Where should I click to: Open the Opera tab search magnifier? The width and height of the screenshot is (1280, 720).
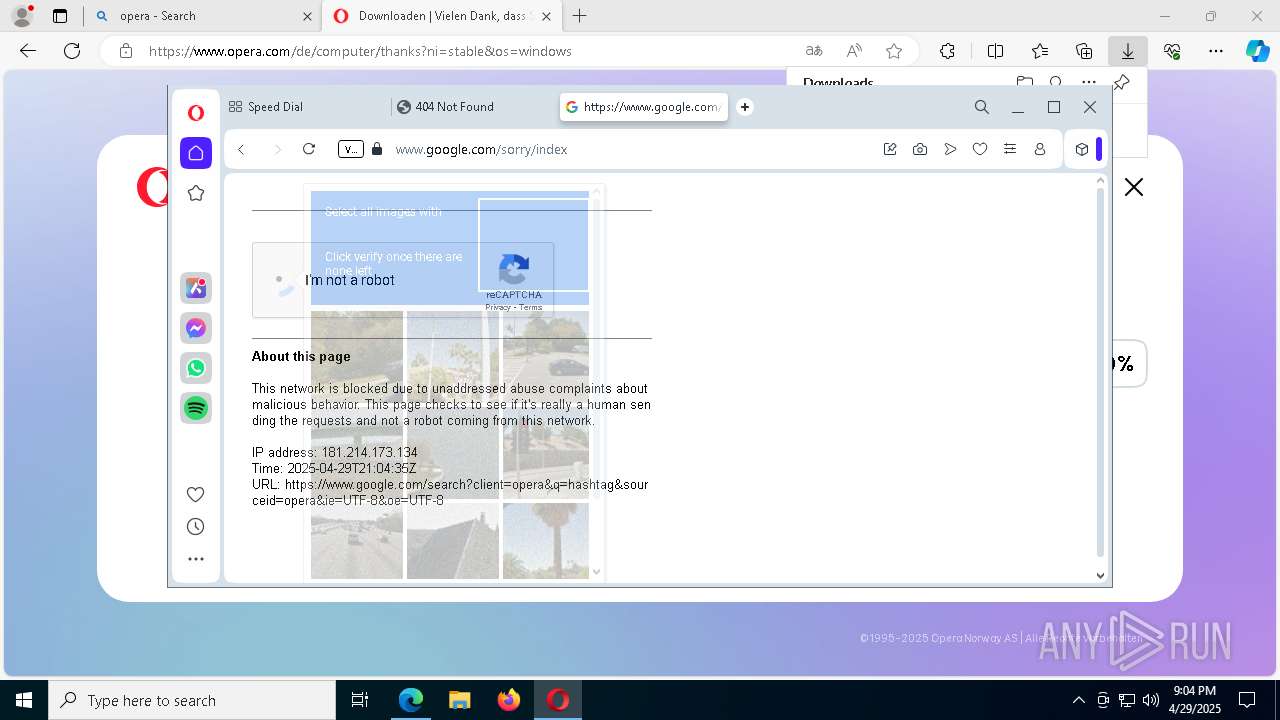coord(982,107)
